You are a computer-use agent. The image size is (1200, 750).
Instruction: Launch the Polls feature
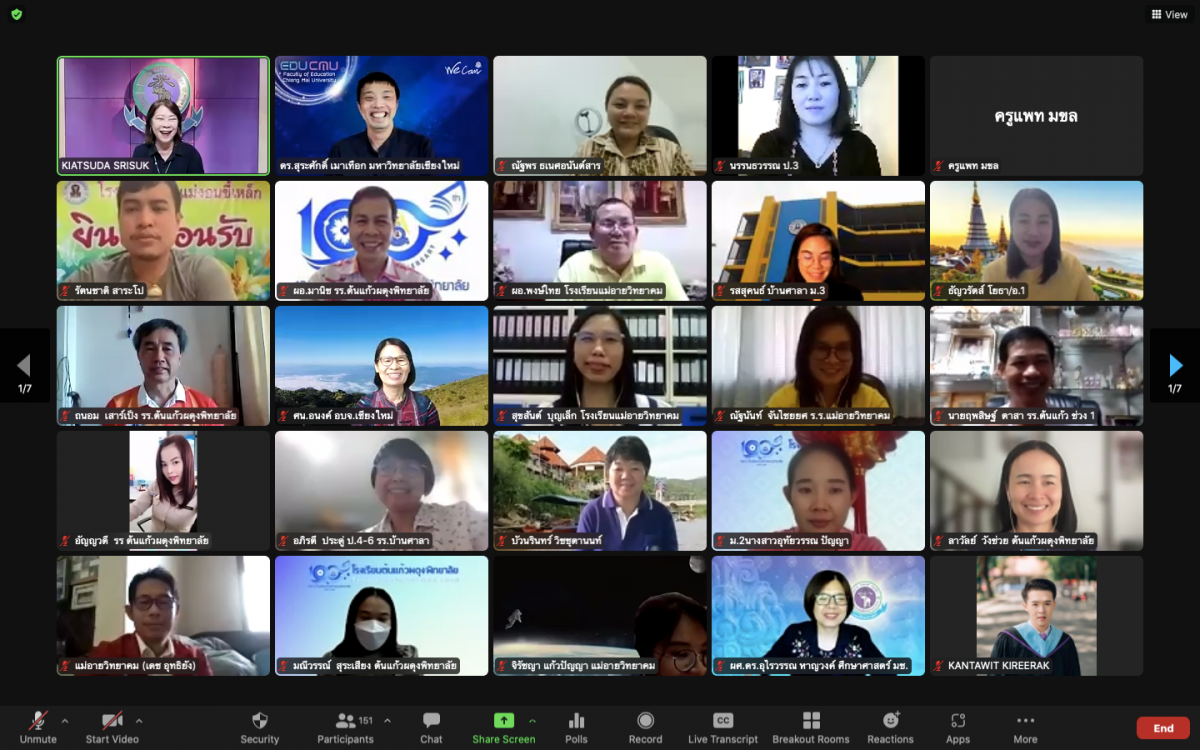tap(576, 727)
